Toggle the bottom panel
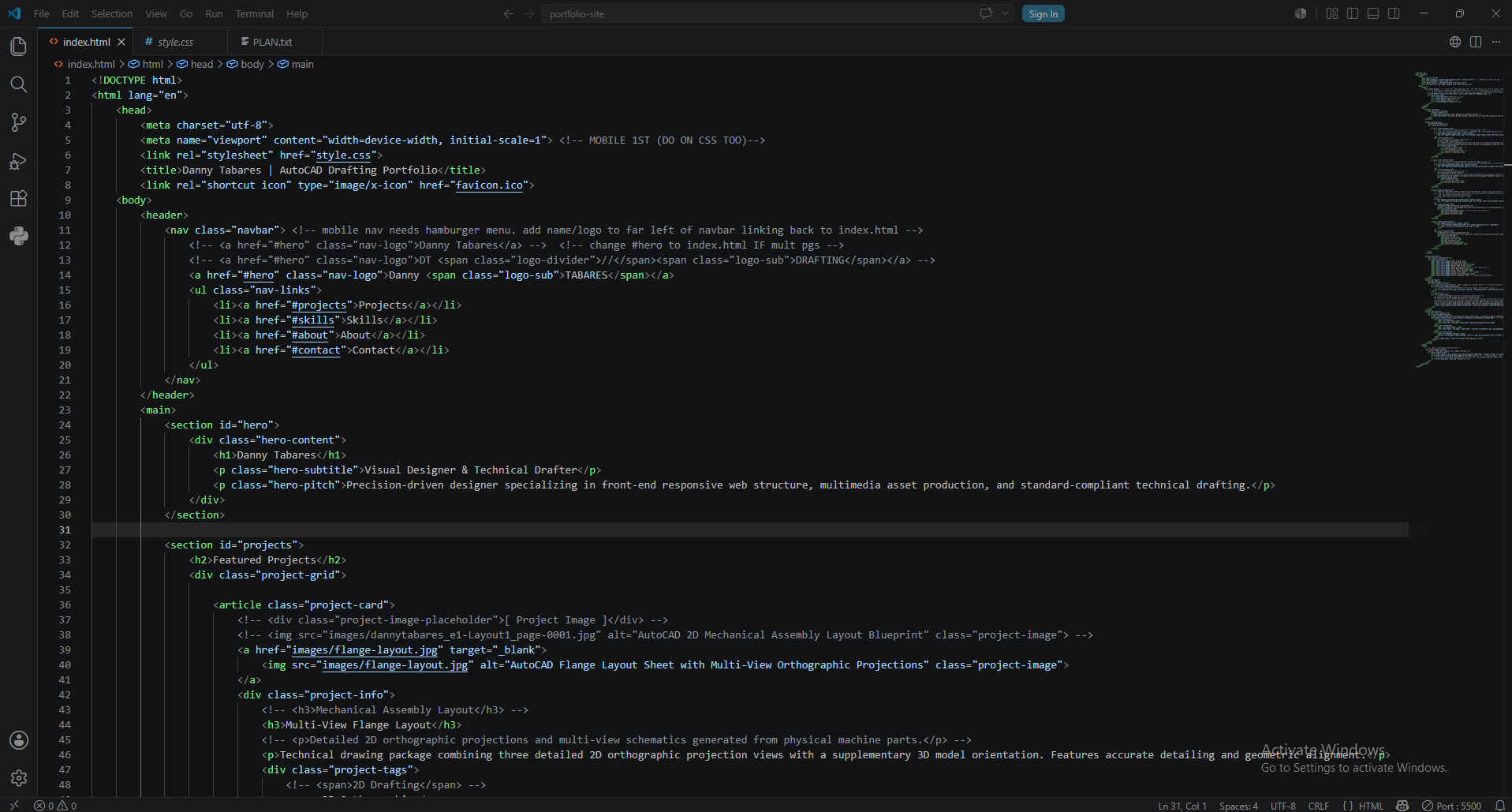Image resolution: width=1512 pixels, height=812 pixels. [1373, 13]
